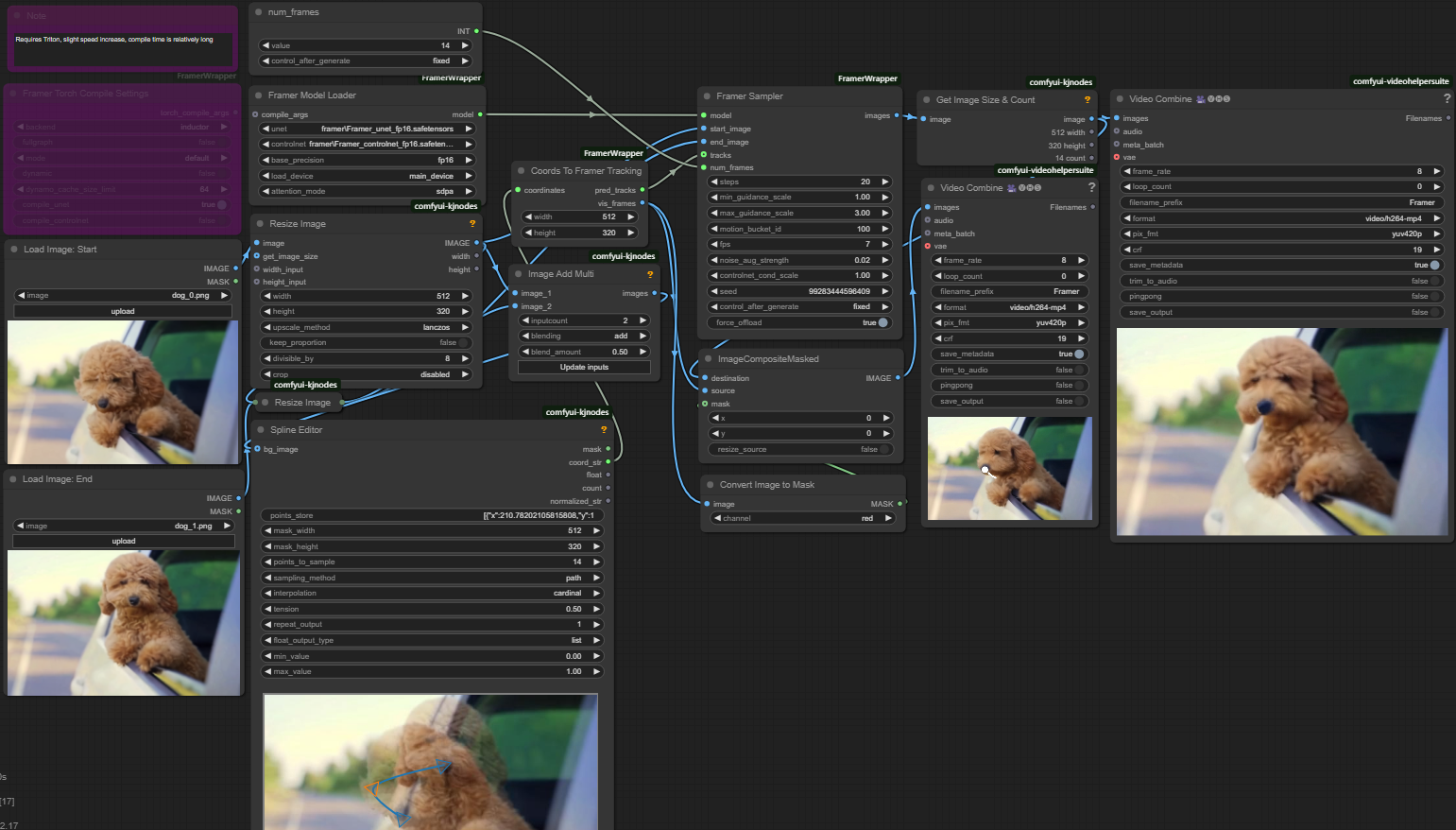
Task: Toggle save_metadata in middle Video Combine node
Action: coord(1009,354)
